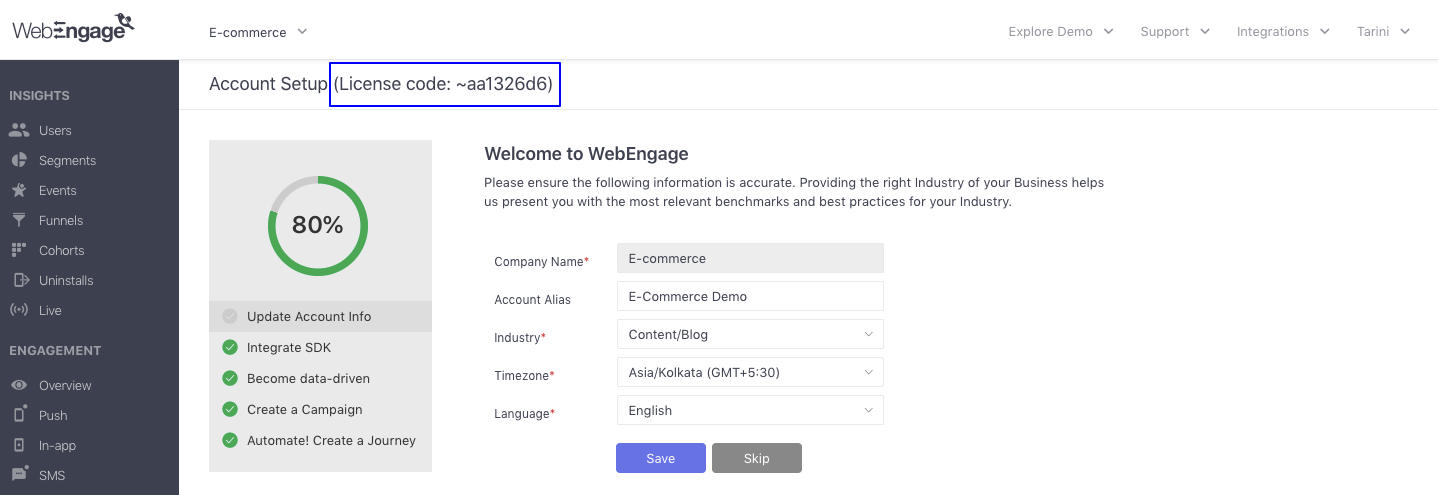The image size is (1438, 495).
Task: Open the Language dropdown showing English
Action: 750,410
